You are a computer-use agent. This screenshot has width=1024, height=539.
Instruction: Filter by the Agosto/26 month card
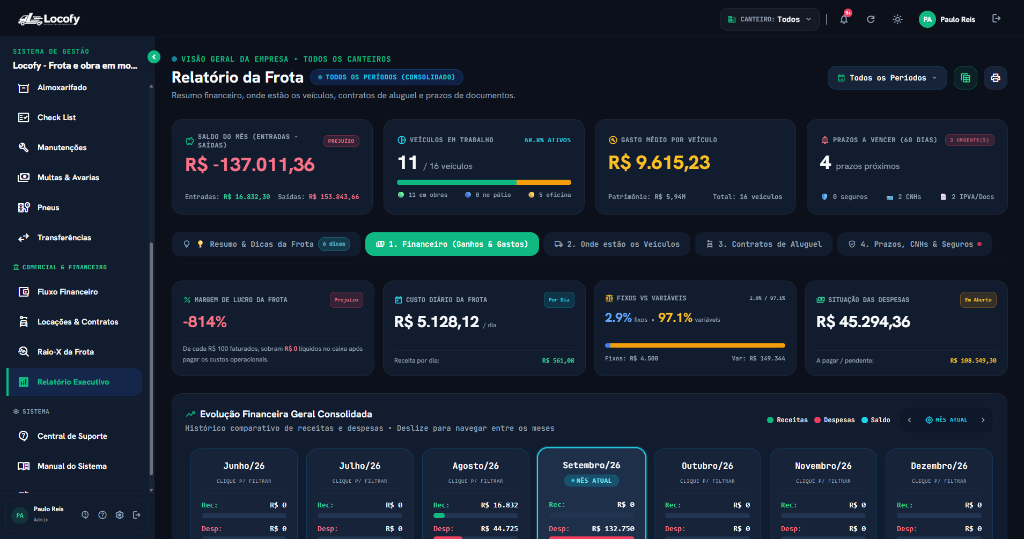475,494
